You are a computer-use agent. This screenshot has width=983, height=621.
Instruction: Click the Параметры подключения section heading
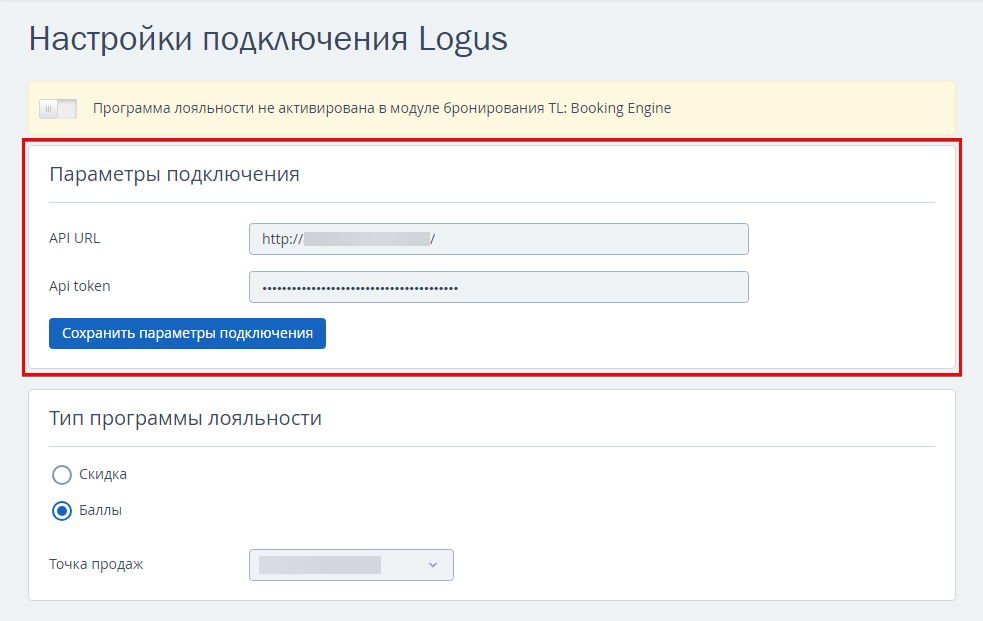(174, 174)
